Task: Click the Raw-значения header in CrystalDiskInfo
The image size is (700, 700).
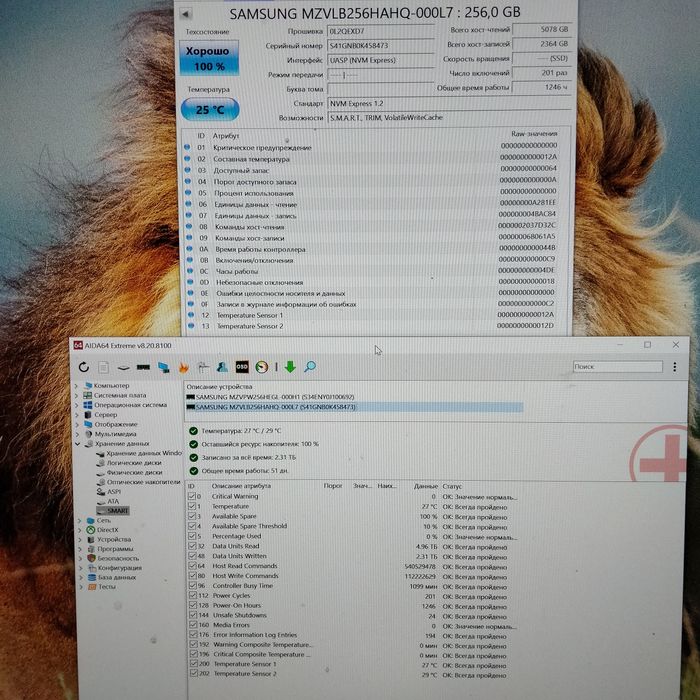Action: click(534, 133)
